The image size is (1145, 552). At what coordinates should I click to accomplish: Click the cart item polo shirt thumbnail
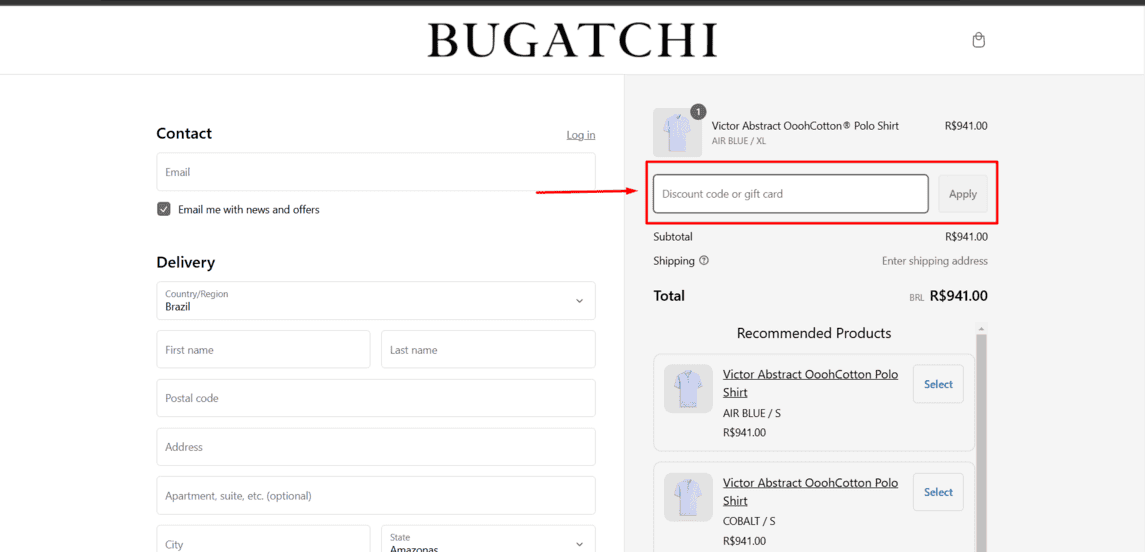(678, 133)
